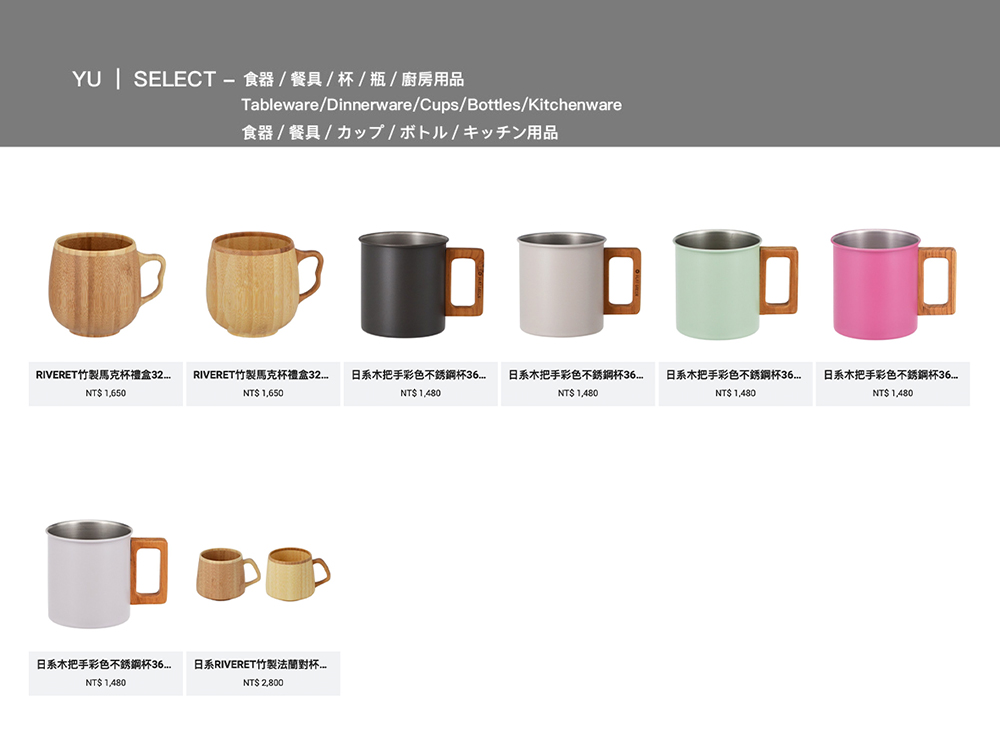View the lavender mug with wooden handle
The width and height of the screenshot is (1000, 735).
click(x=107, y=574)
